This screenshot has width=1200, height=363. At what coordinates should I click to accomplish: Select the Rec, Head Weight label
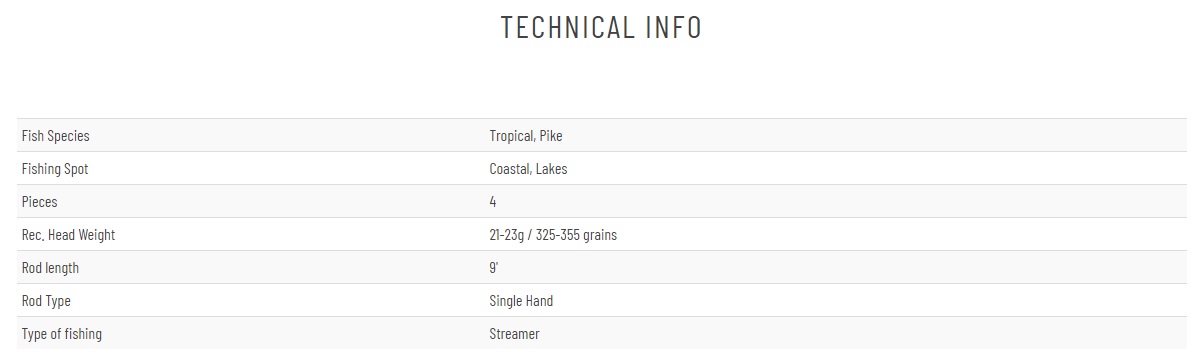coord(68,235)
